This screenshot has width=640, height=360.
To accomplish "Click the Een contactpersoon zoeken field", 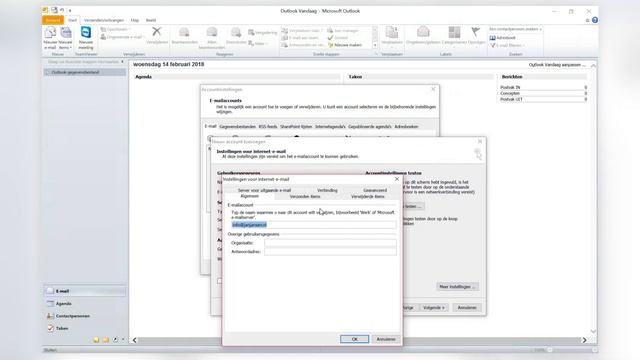I will [516, 29].
